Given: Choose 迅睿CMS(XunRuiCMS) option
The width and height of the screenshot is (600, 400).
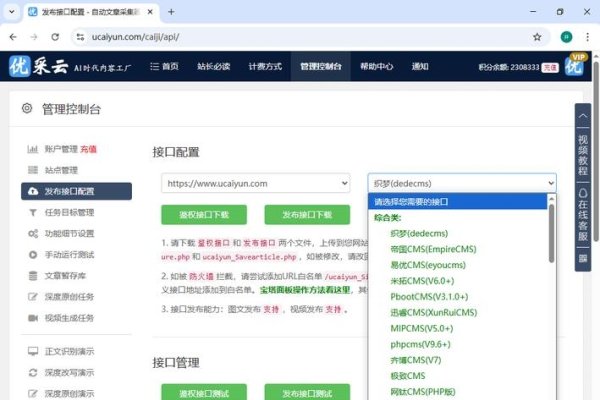Looking at the screenshot, I should pyautogui.click(x=434, y=312).
